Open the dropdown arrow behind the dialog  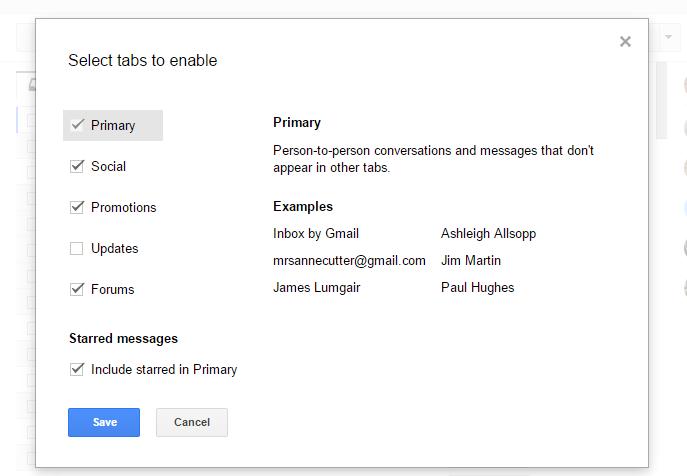coord(668,38)
